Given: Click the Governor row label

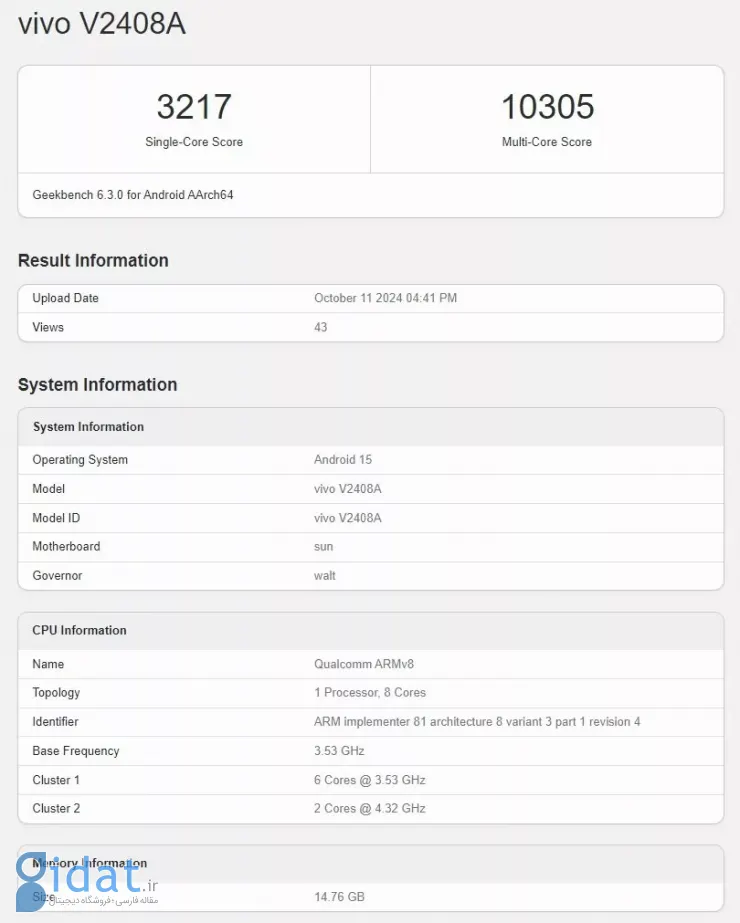Looking at the screenshot, I should click(57, 576).
